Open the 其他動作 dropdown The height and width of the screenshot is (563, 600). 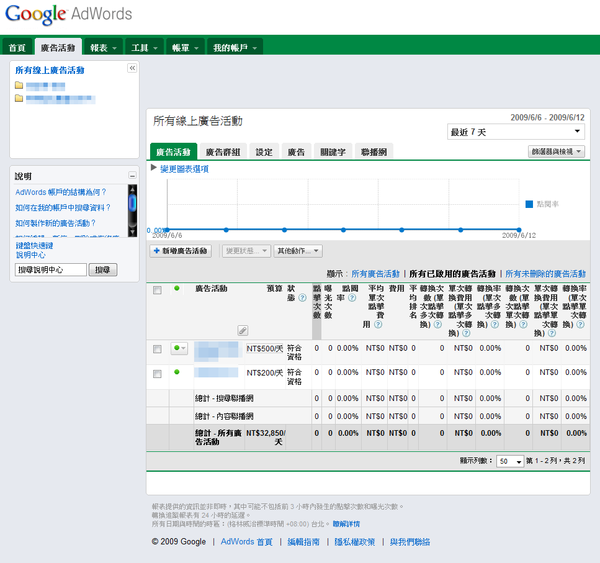[298, 251]
